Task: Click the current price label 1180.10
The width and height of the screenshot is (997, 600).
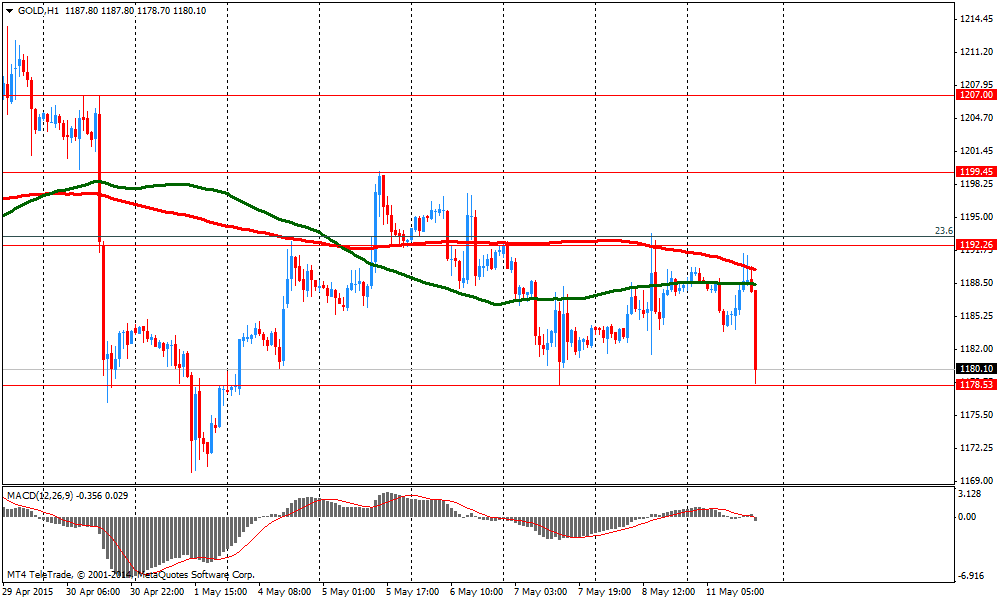Action: pos(976,369)
